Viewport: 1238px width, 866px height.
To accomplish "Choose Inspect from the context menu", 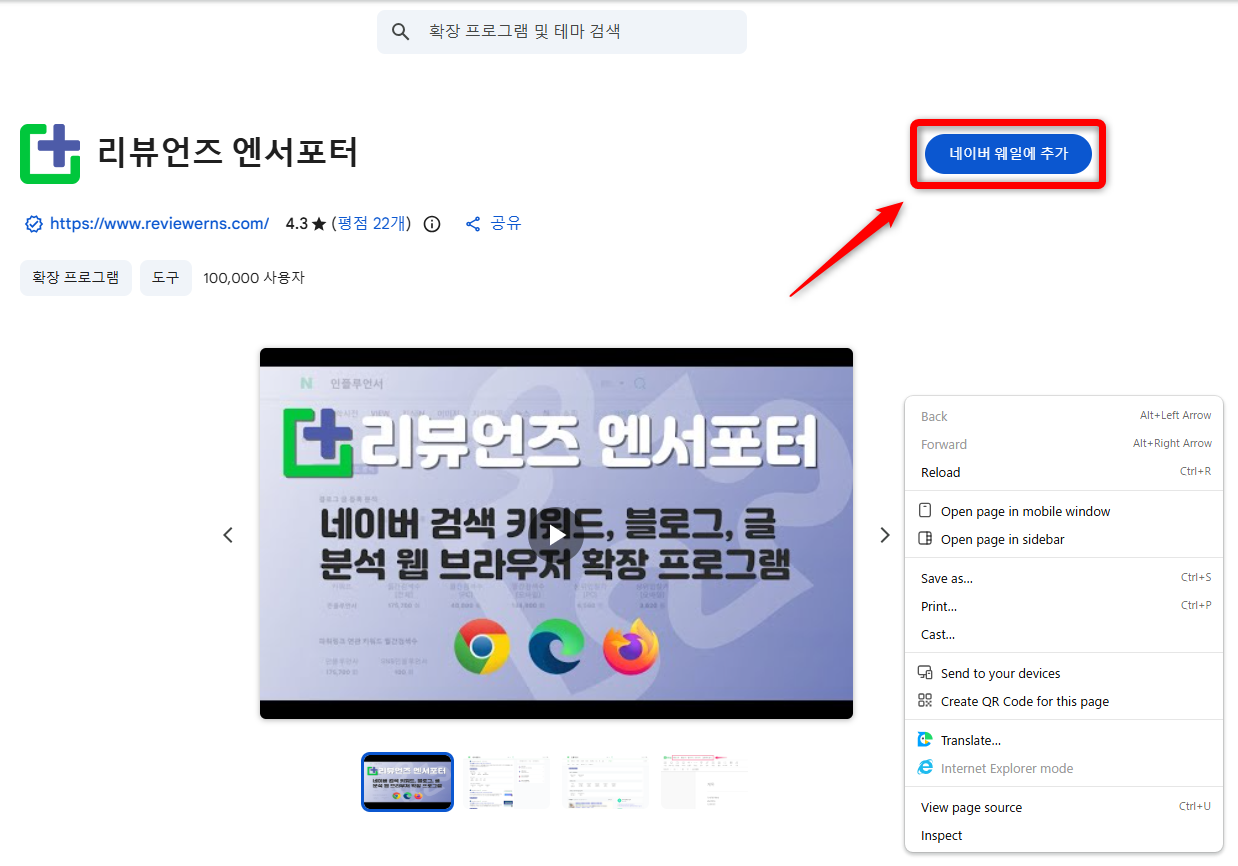I will [x=941, y=835].
